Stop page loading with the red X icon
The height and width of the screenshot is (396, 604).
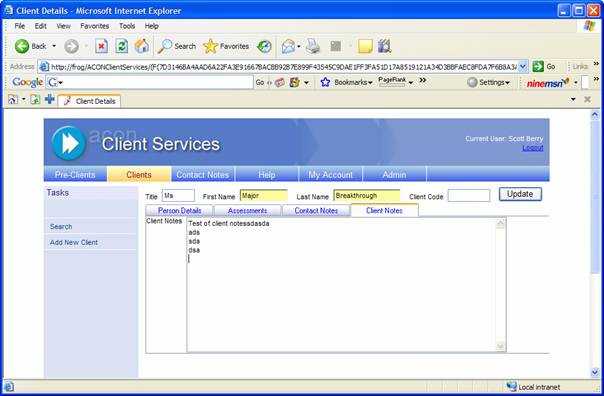101,46
